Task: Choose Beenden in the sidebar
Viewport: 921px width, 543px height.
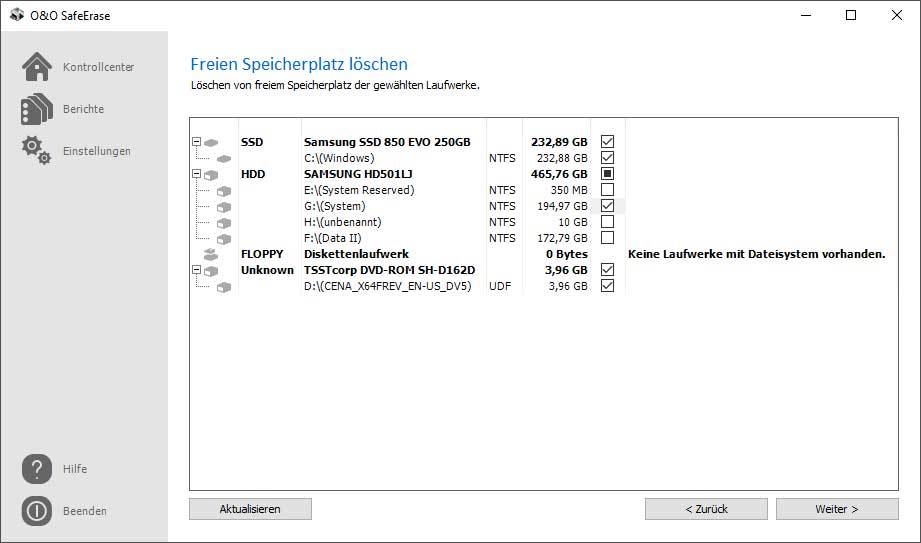Action: (x=85, y=511)
